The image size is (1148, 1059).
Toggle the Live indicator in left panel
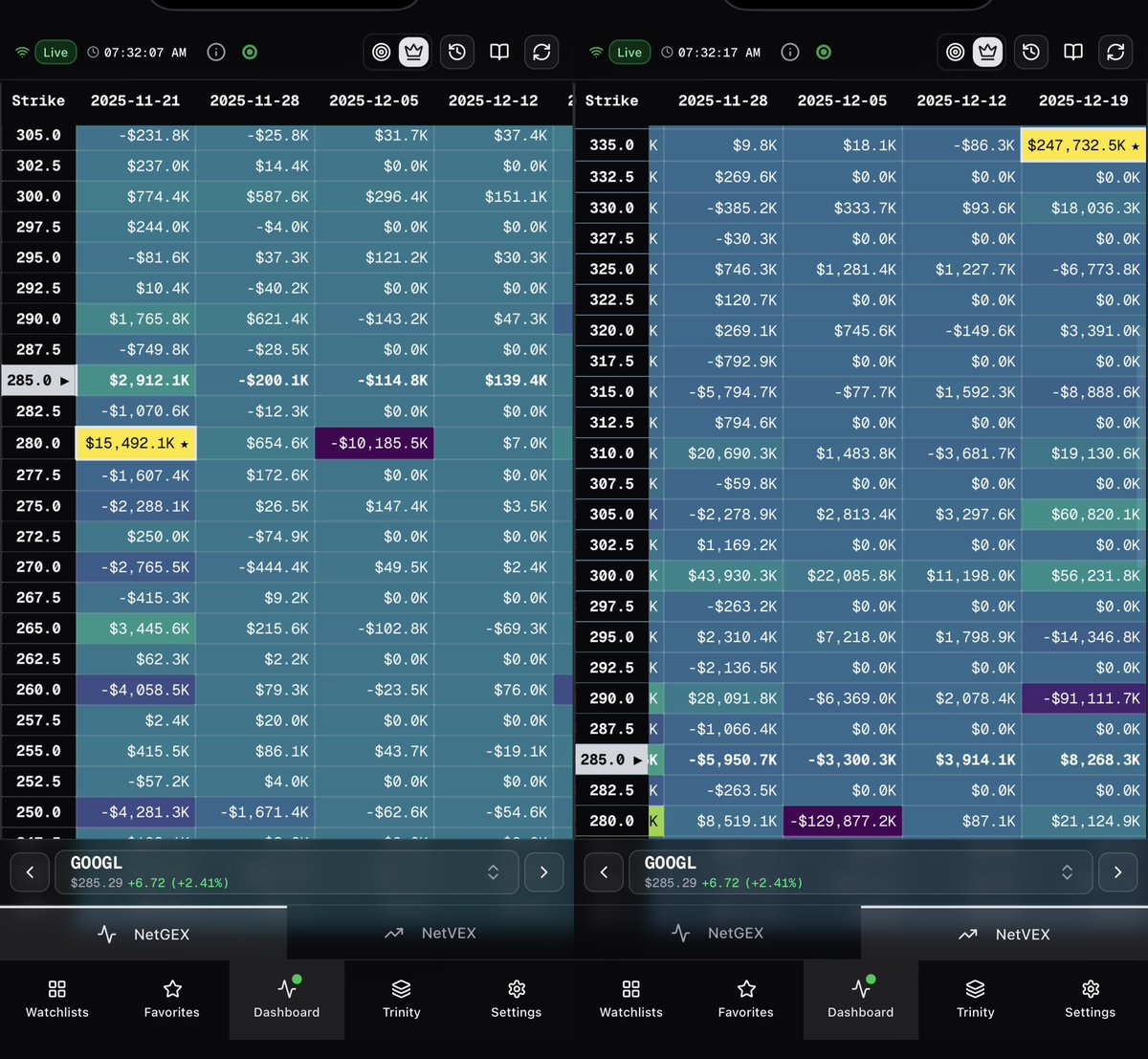pyautogui.click(x=55, y=53)
